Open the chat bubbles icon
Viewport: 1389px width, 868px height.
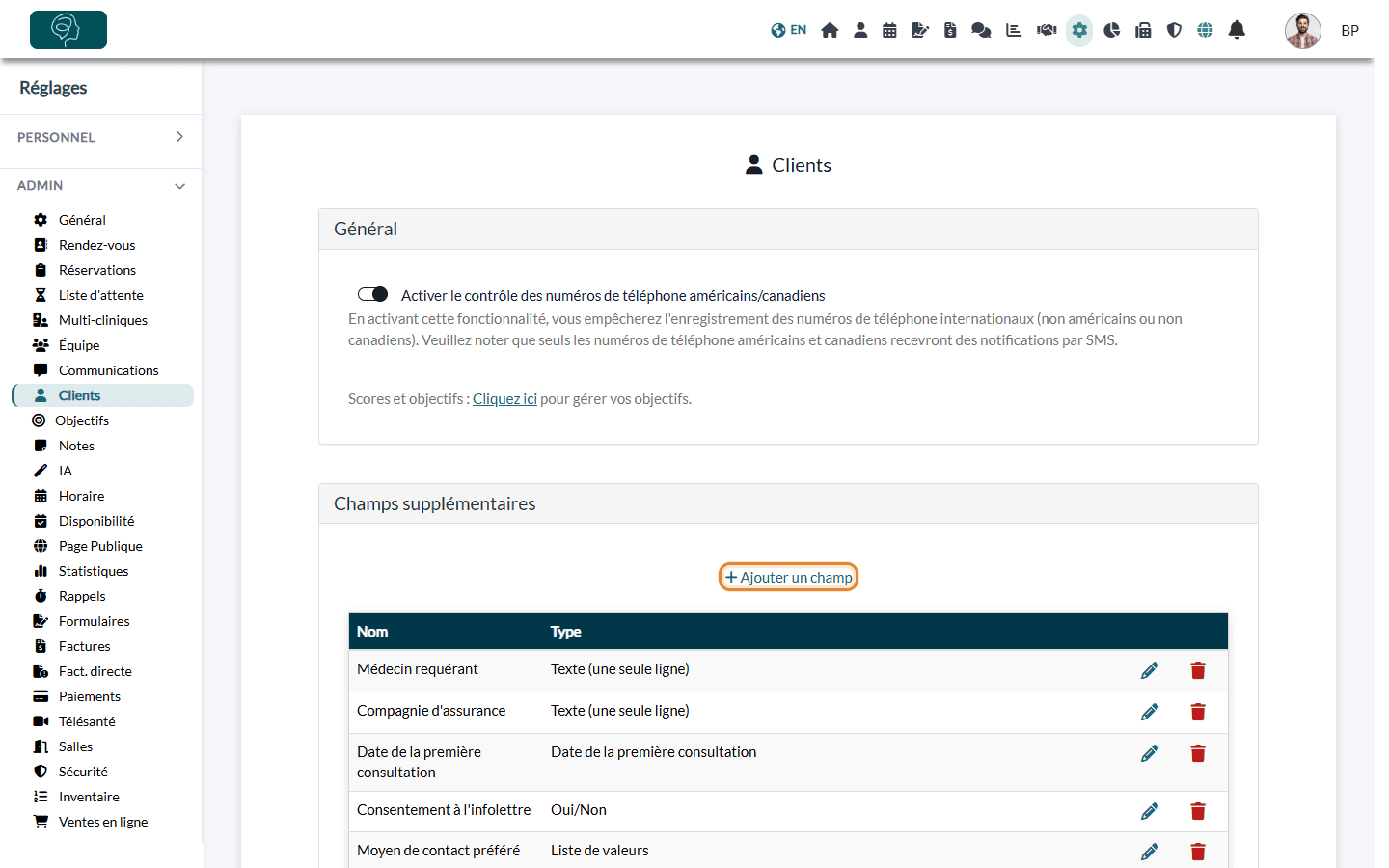point(981,30)
